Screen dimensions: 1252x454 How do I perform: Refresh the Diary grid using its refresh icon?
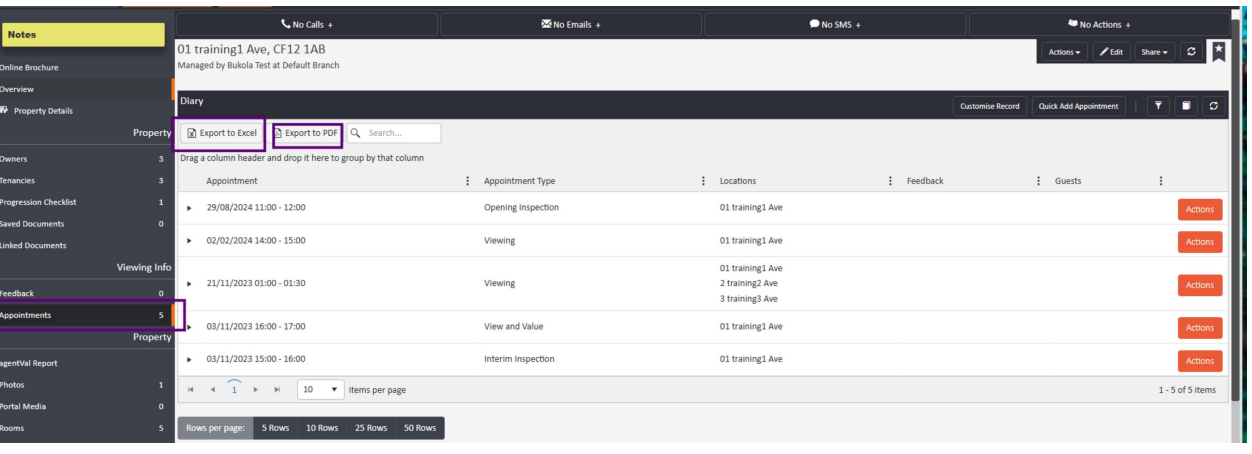pyautogui.click(x=1213, y=107)
